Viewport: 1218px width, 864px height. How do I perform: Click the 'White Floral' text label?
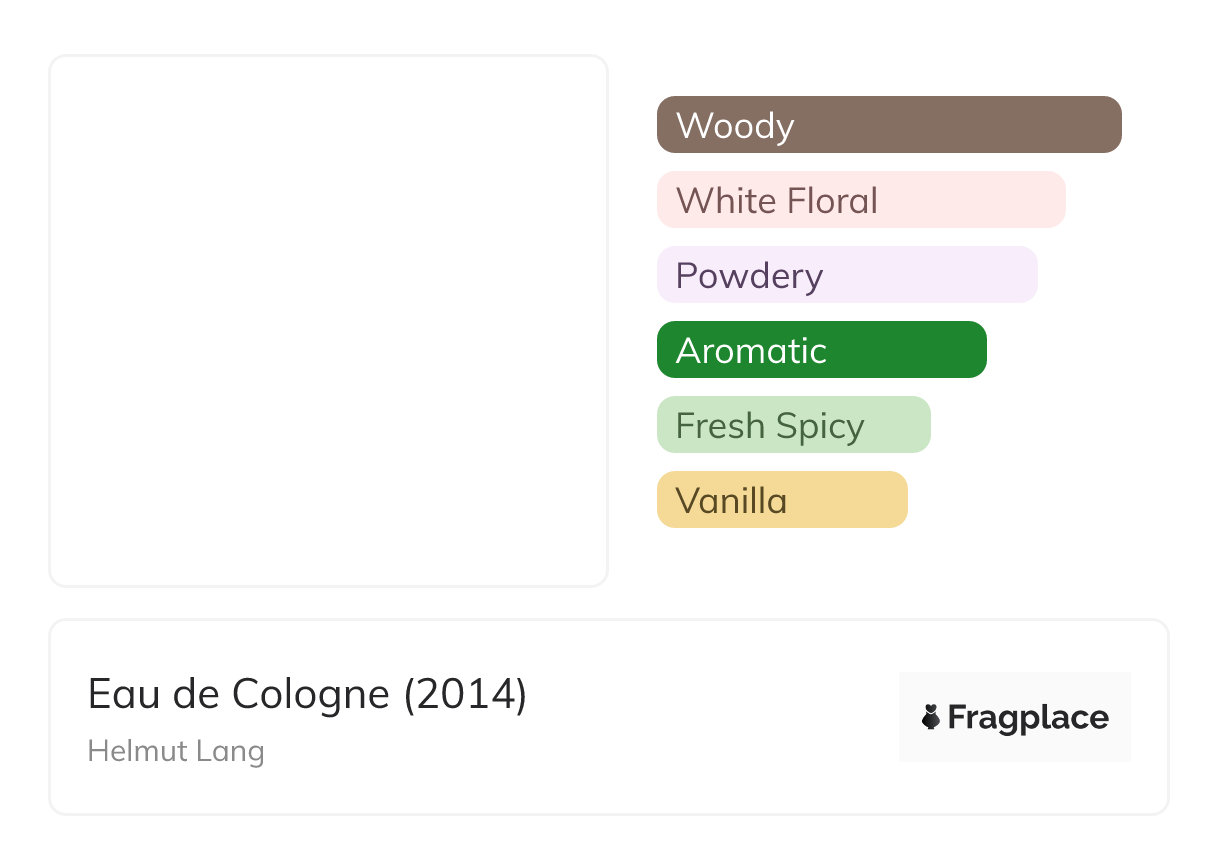tap(777, 201)
